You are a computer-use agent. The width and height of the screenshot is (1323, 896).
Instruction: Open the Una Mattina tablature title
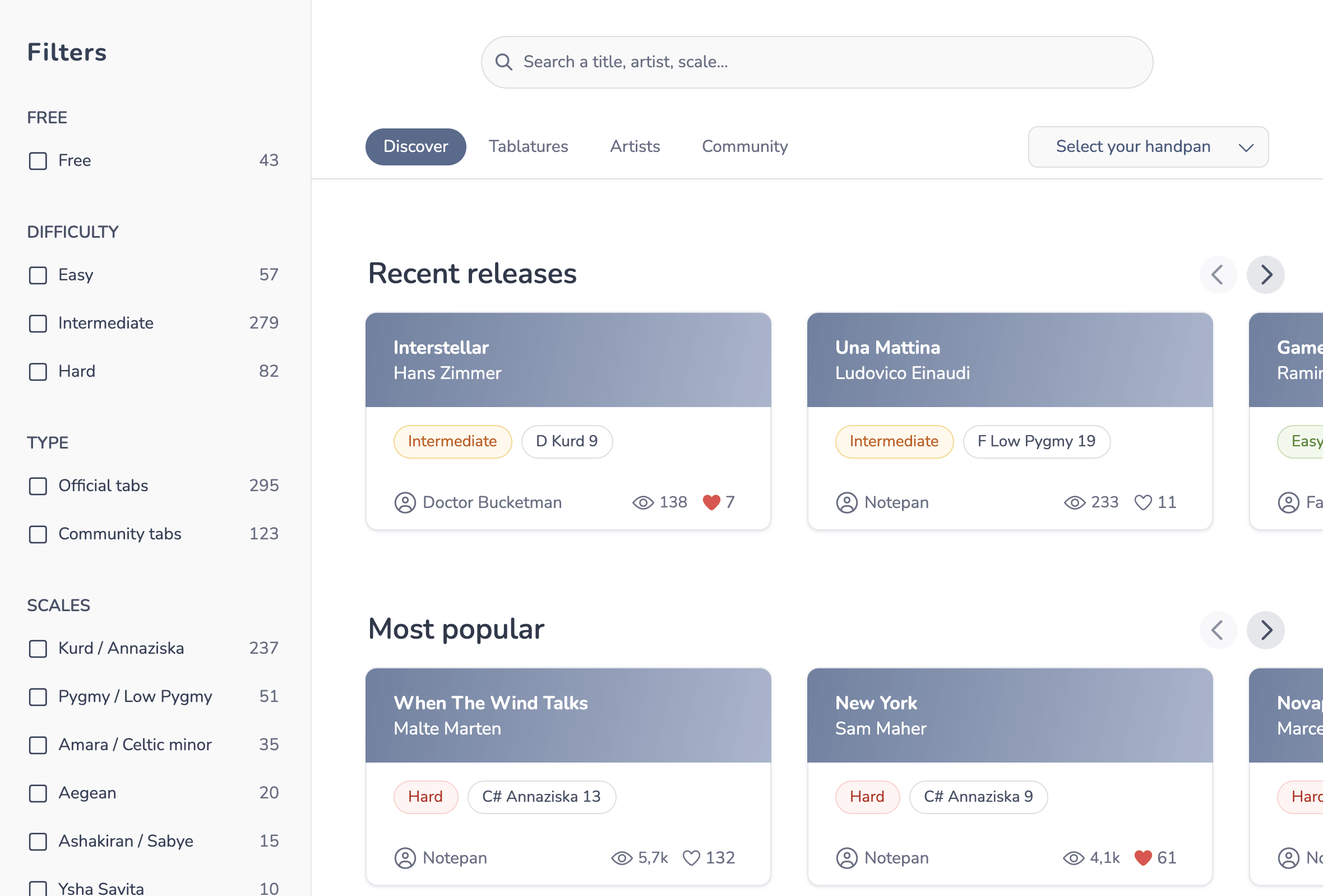887,347
